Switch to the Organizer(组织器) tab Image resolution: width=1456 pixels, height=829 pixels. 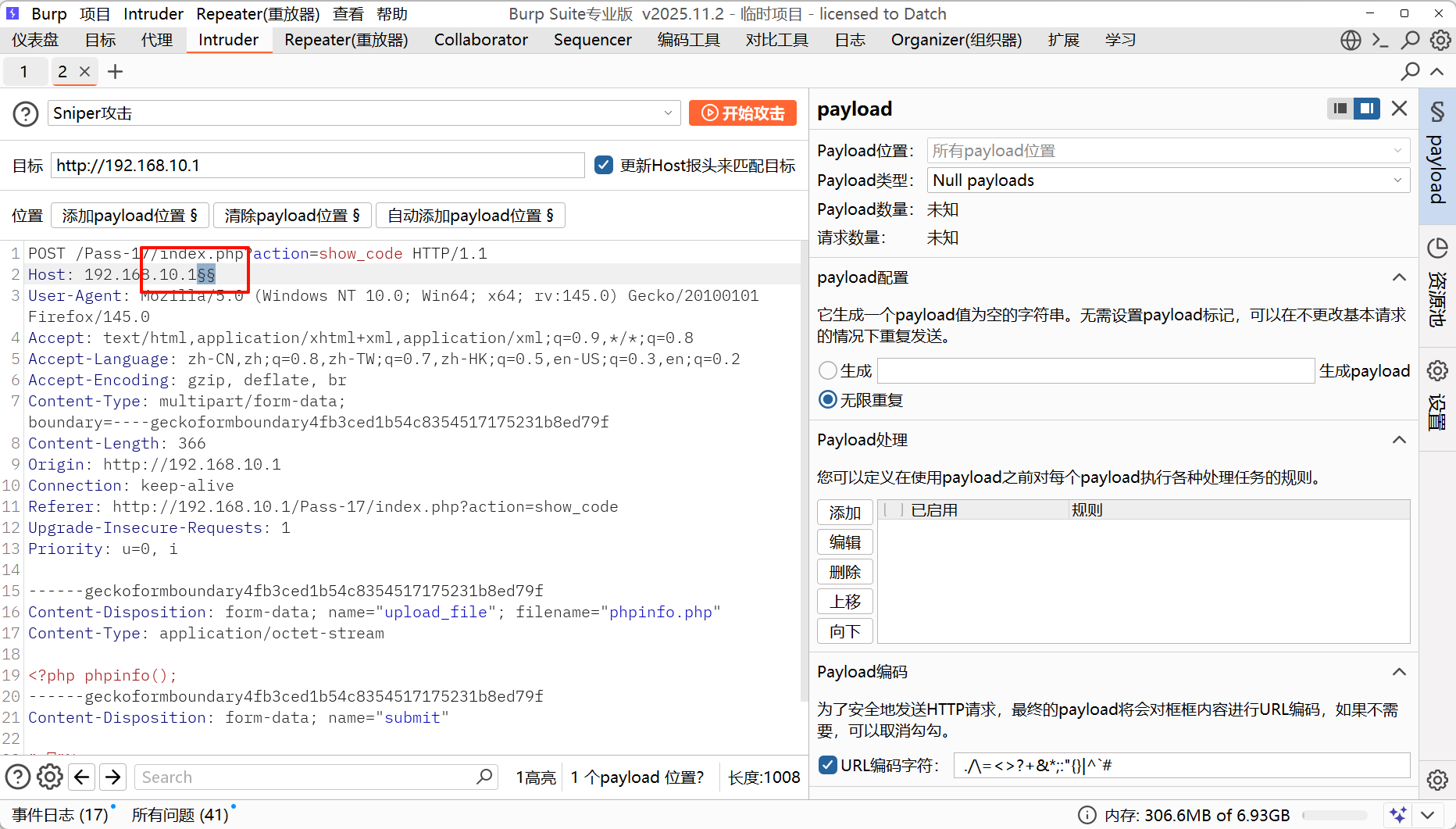(x=957, y=40)
